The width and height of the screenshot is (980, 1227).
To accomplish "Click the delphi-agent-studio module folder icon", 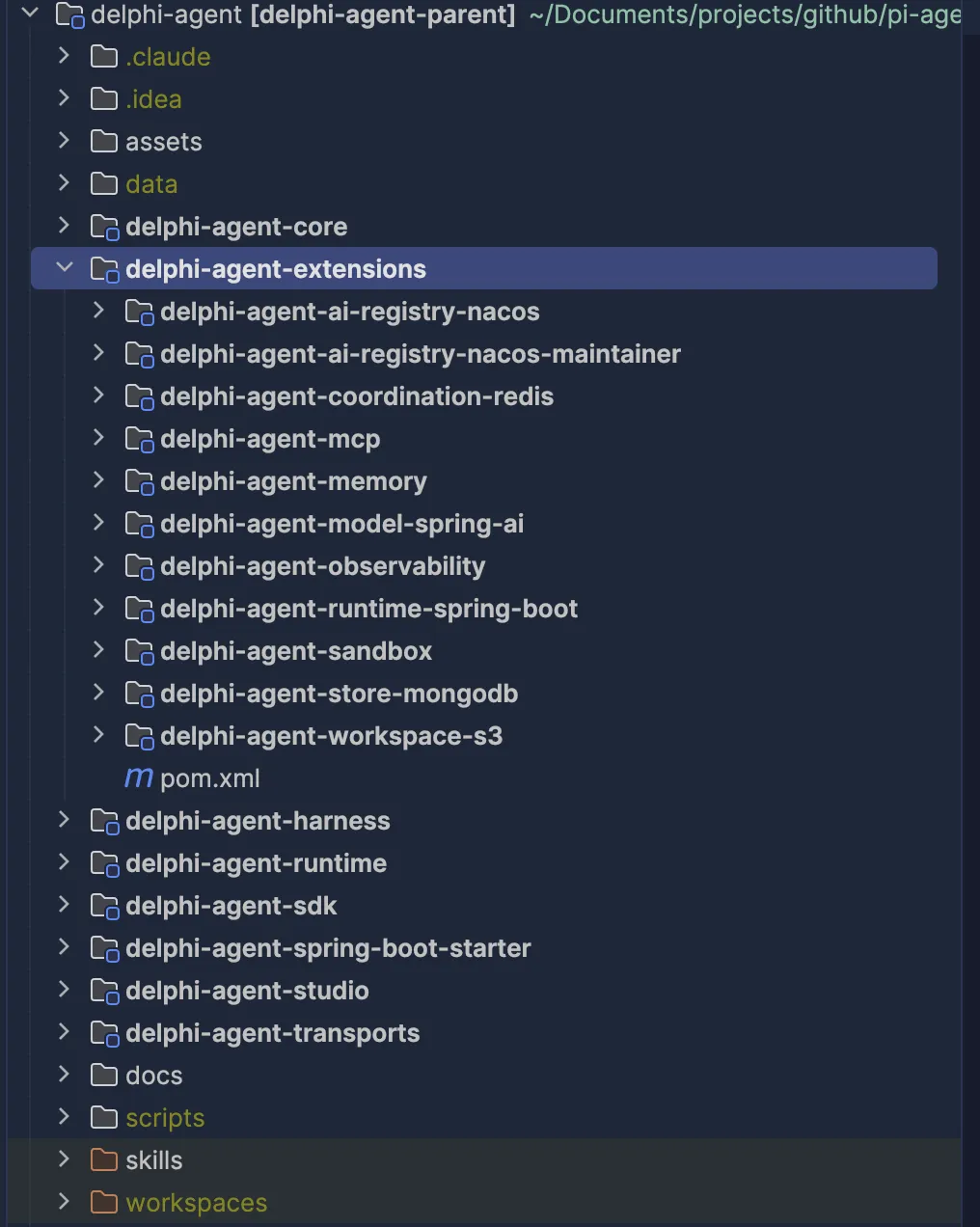I will pyautogui.click(x=105, y=991).
